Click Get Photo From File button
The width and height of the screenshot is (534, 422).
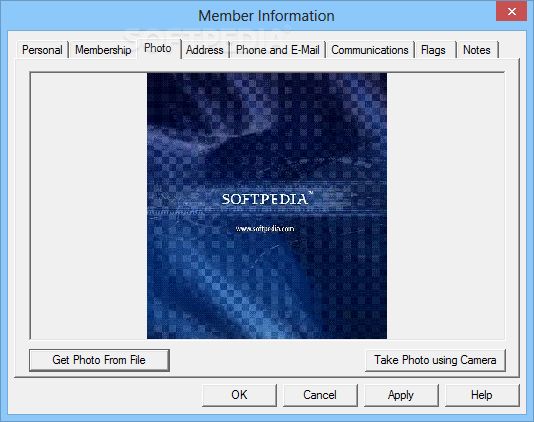click(x=99, y=360)
